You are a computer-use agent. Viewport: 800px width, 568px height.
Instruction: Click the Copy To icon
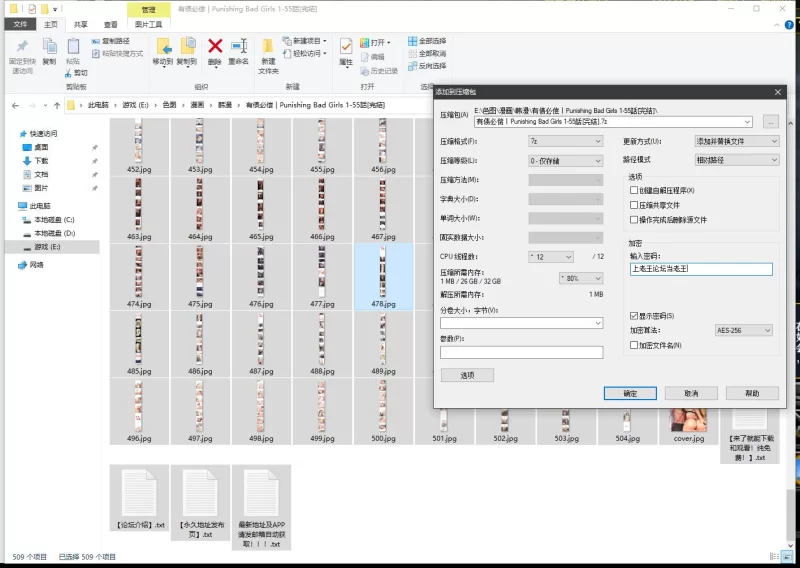187,50
